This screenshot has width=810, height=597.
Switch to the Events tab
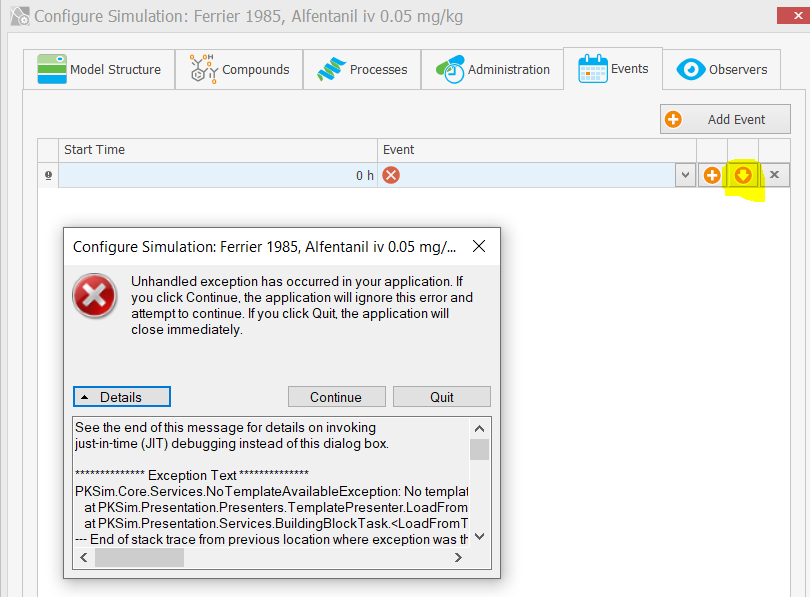tap(613, 68)
